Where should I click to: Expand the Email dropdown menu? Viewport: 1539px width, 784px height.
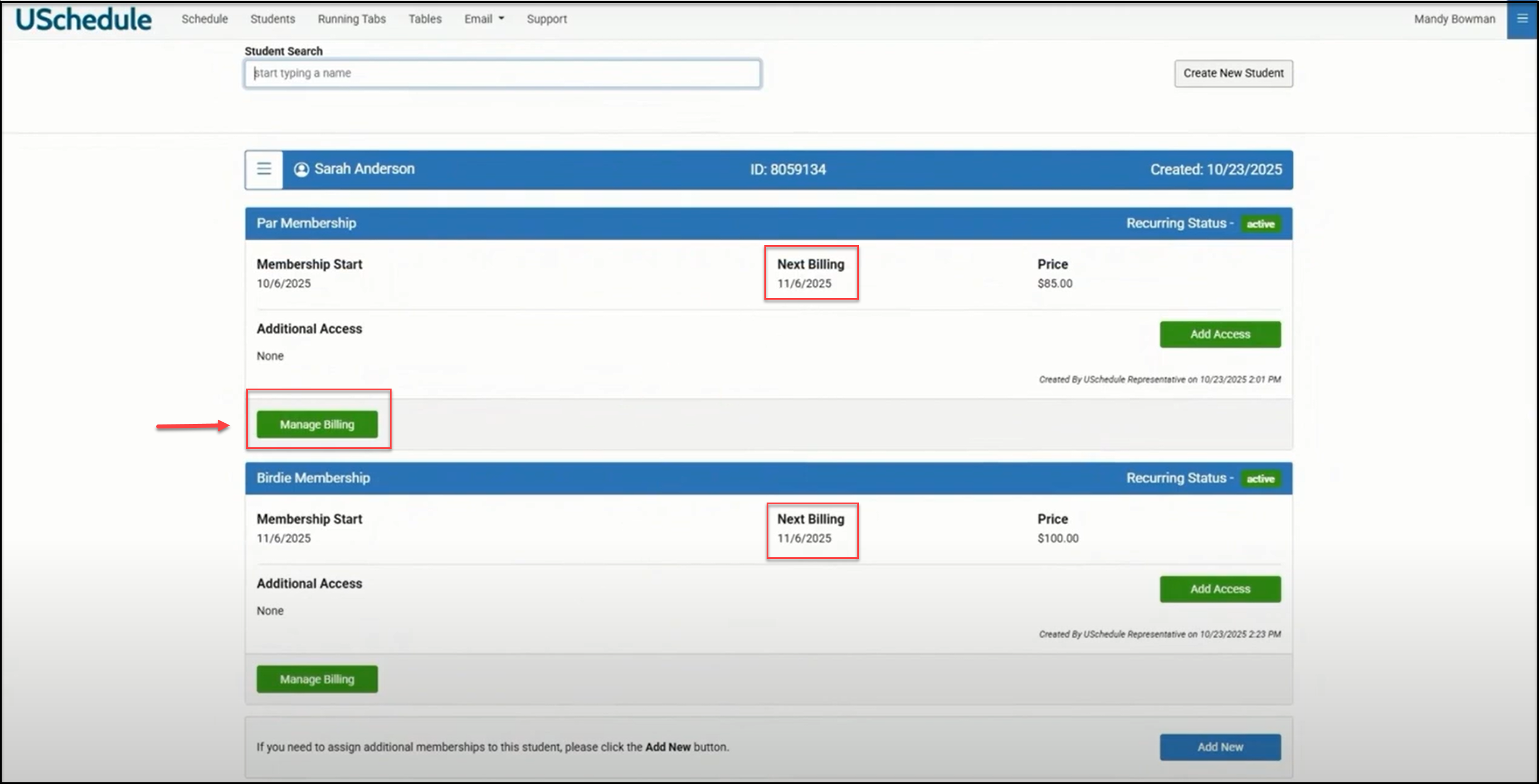pos(484,19)
